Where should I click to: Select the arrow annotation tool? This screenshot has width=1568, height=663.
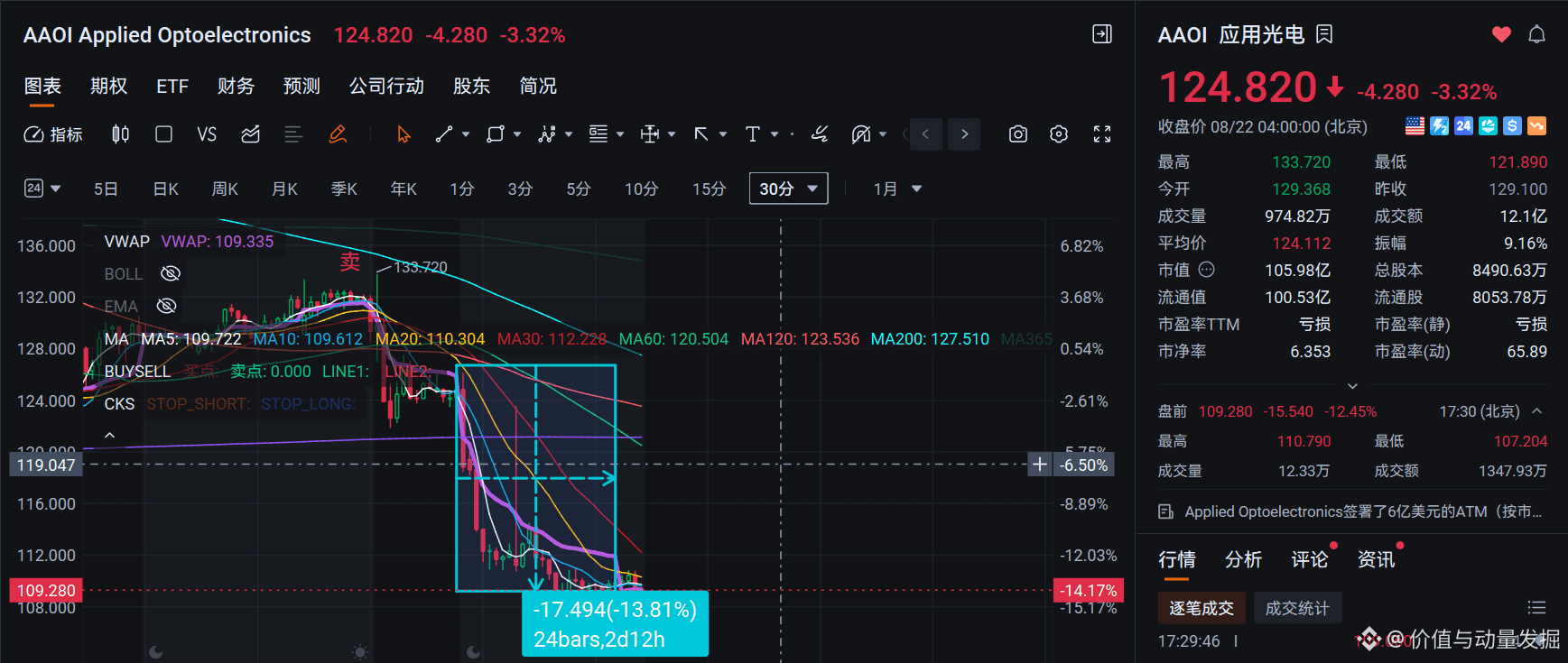pyautogui.click(x=700, y=134)
